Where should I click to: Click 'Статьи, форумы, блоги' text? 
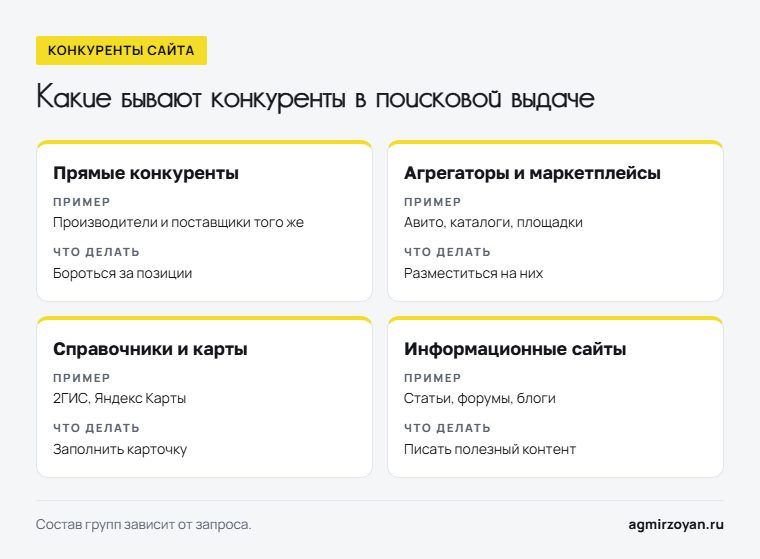(x=480, y=399)
